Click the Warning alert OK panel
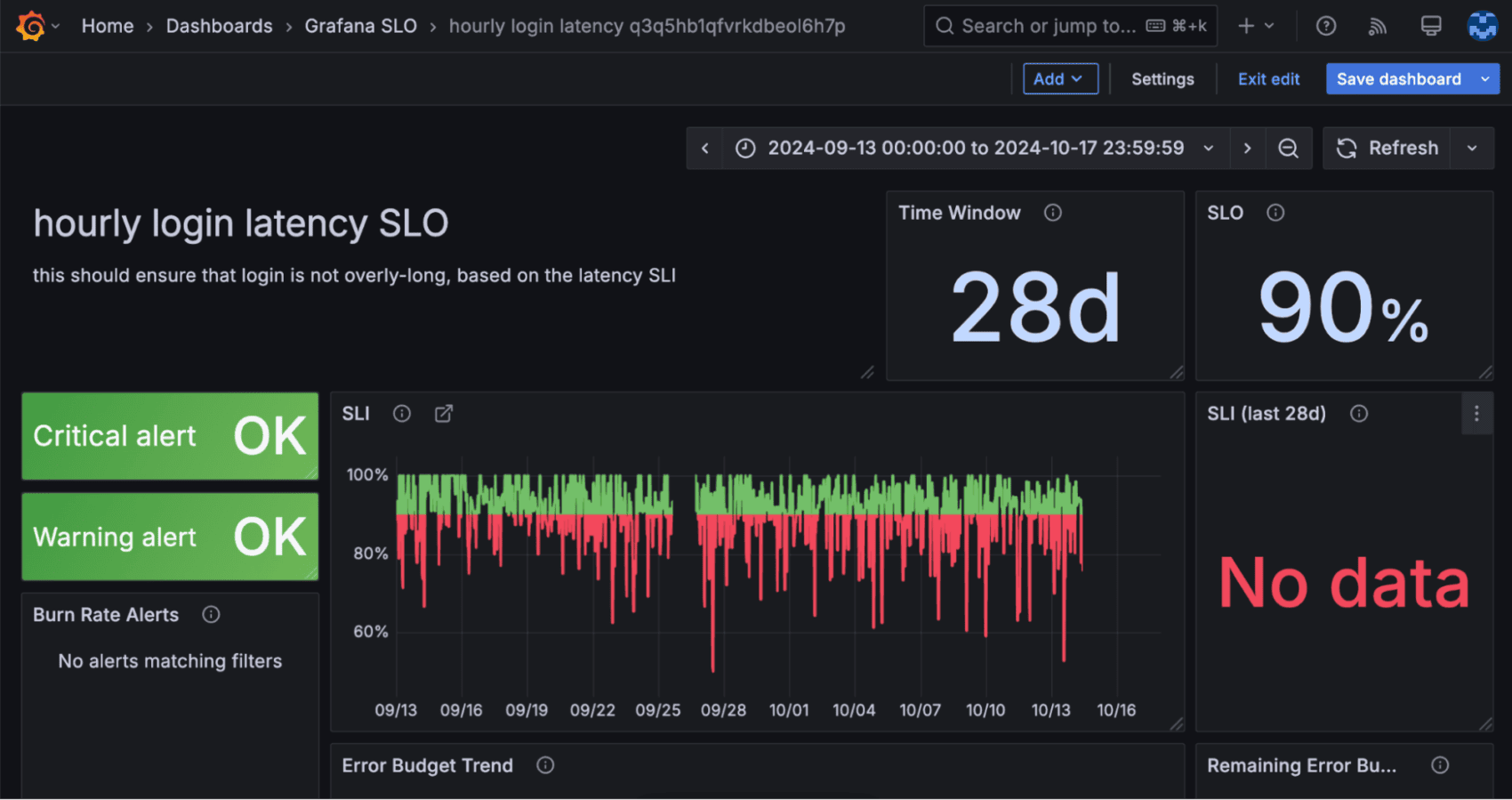 (x=170, y=537)
